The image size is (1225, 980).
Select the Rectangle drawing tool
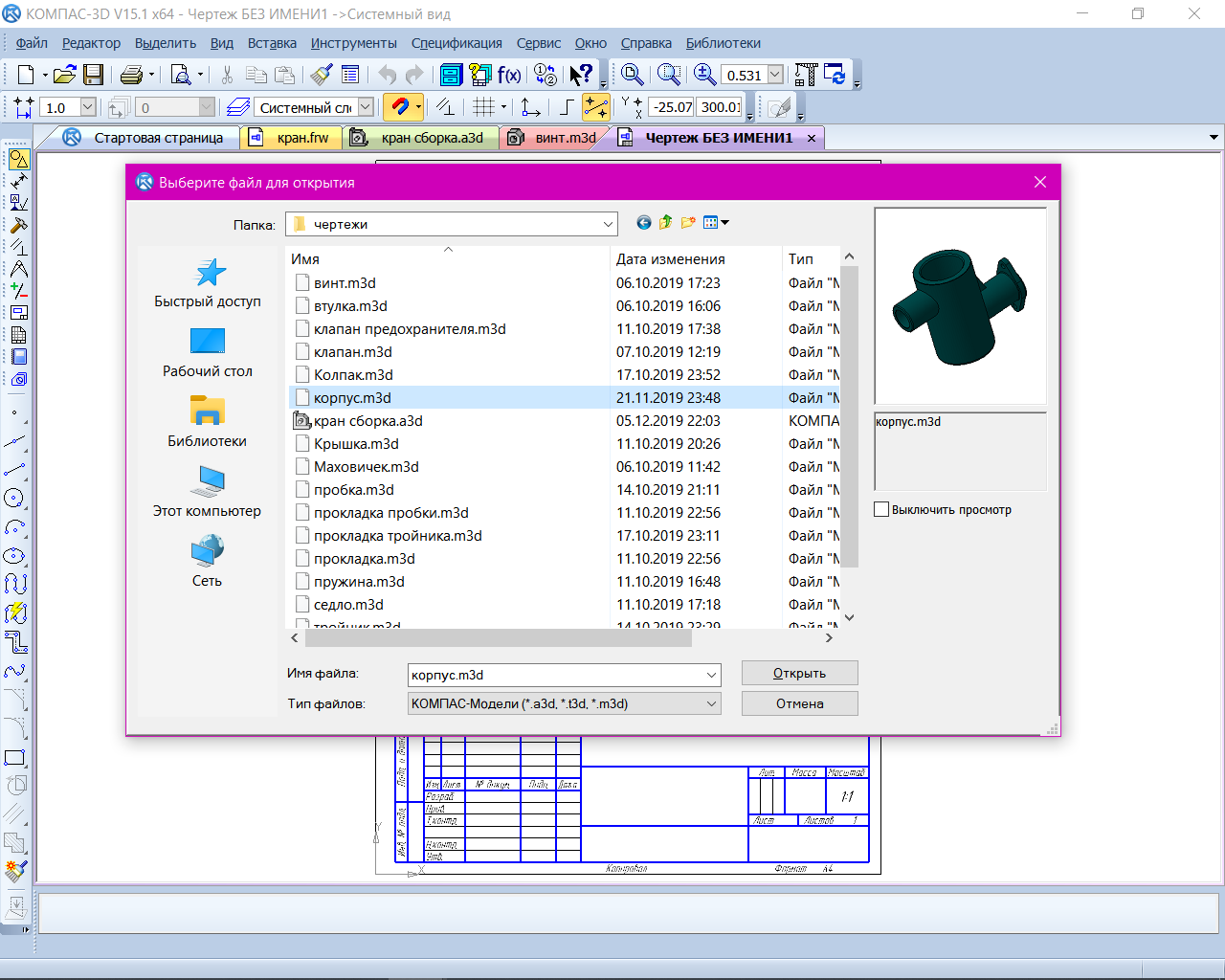pyautogui.click(x=14, y=758)
